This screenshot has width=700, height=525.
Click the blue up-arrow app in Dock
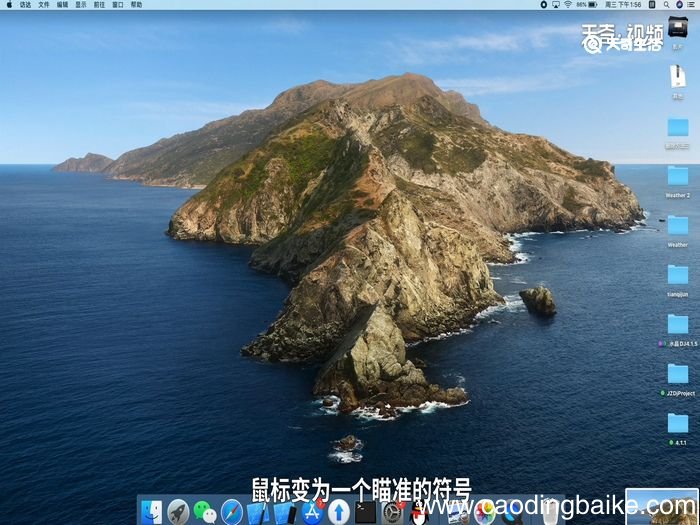[339, 512]
